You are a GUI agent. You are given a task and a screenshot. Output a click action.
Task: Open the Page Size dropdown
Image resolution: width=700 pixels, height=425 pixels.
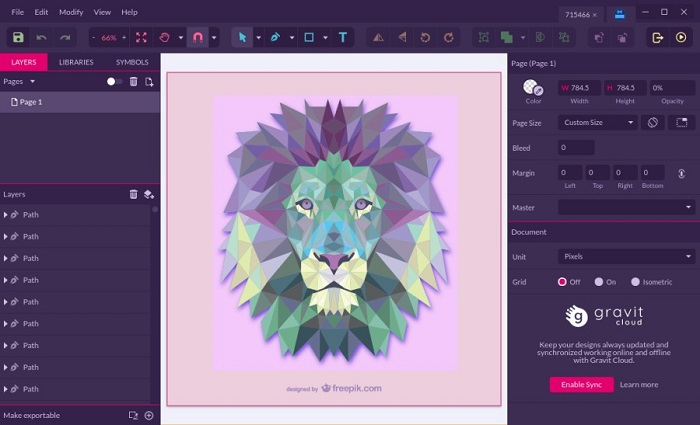click(x=597, y=122)
